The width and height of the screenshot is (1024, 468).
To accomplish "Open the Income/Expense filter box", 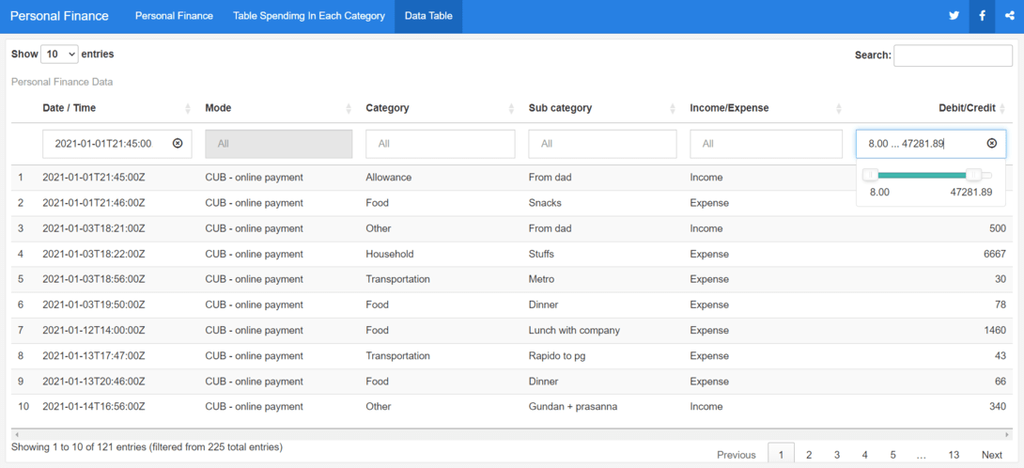I will (x=764, y=144).
